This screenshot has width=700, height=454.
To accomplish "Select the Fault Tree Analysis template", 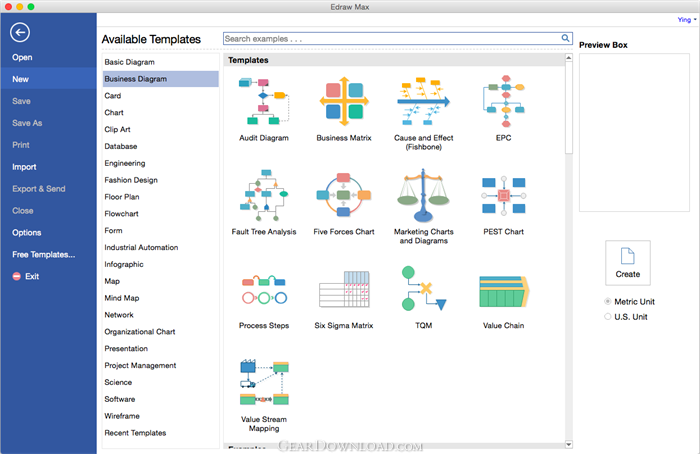I will 264,195.
